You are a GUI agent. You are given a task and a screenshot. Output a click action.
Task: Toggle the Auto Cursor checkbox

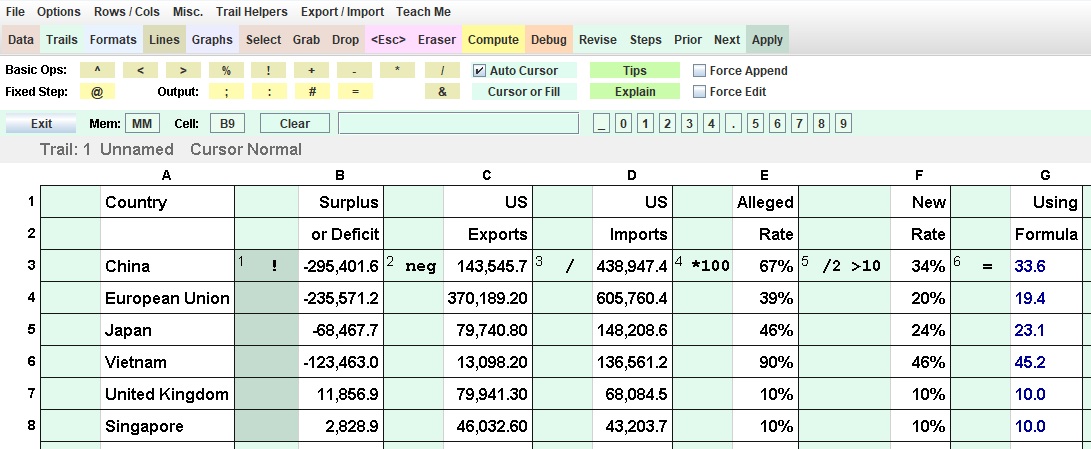click(479, 70)
